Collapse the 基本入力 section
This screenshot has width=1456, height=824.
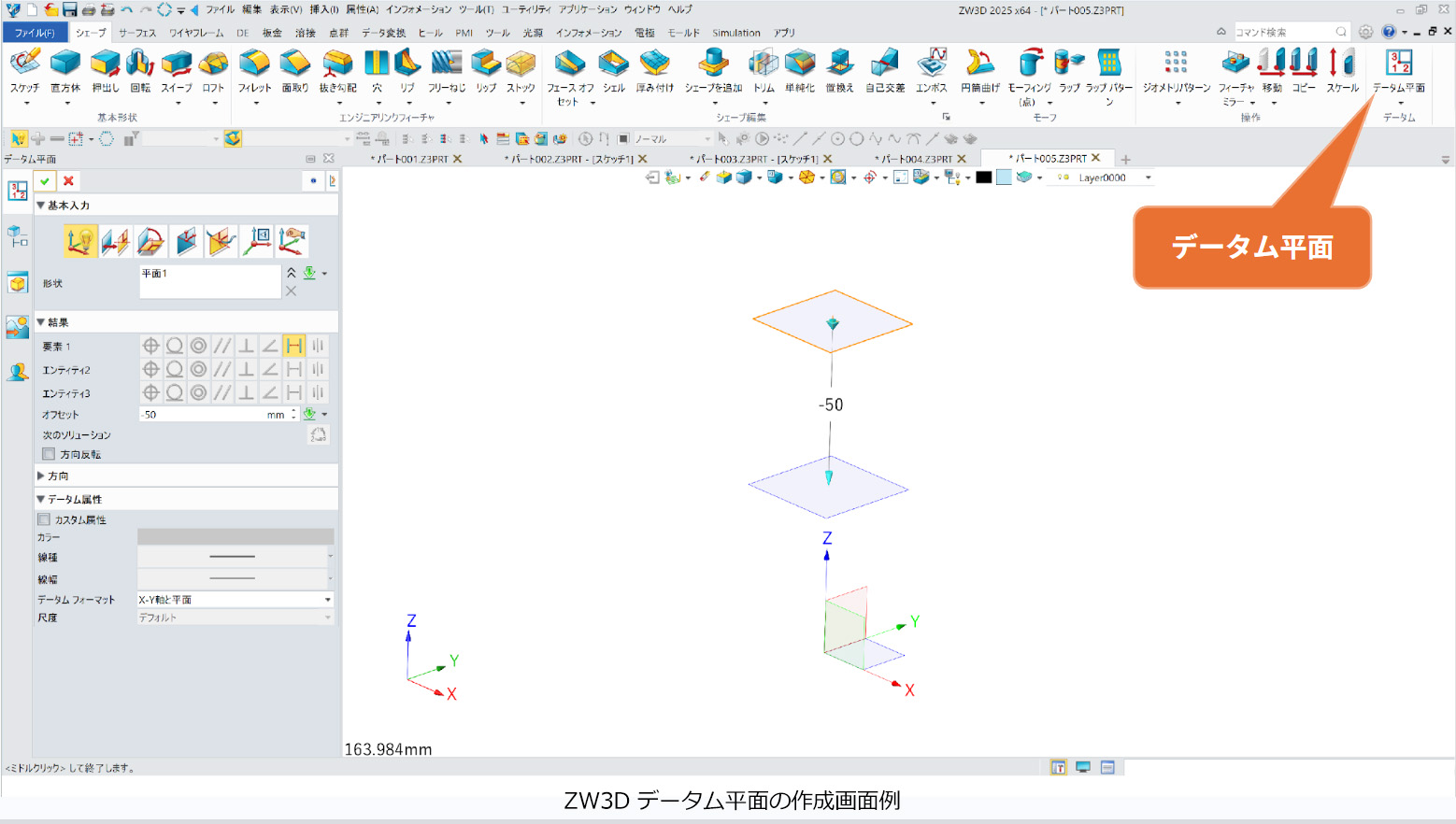click(x=41, y=205)
